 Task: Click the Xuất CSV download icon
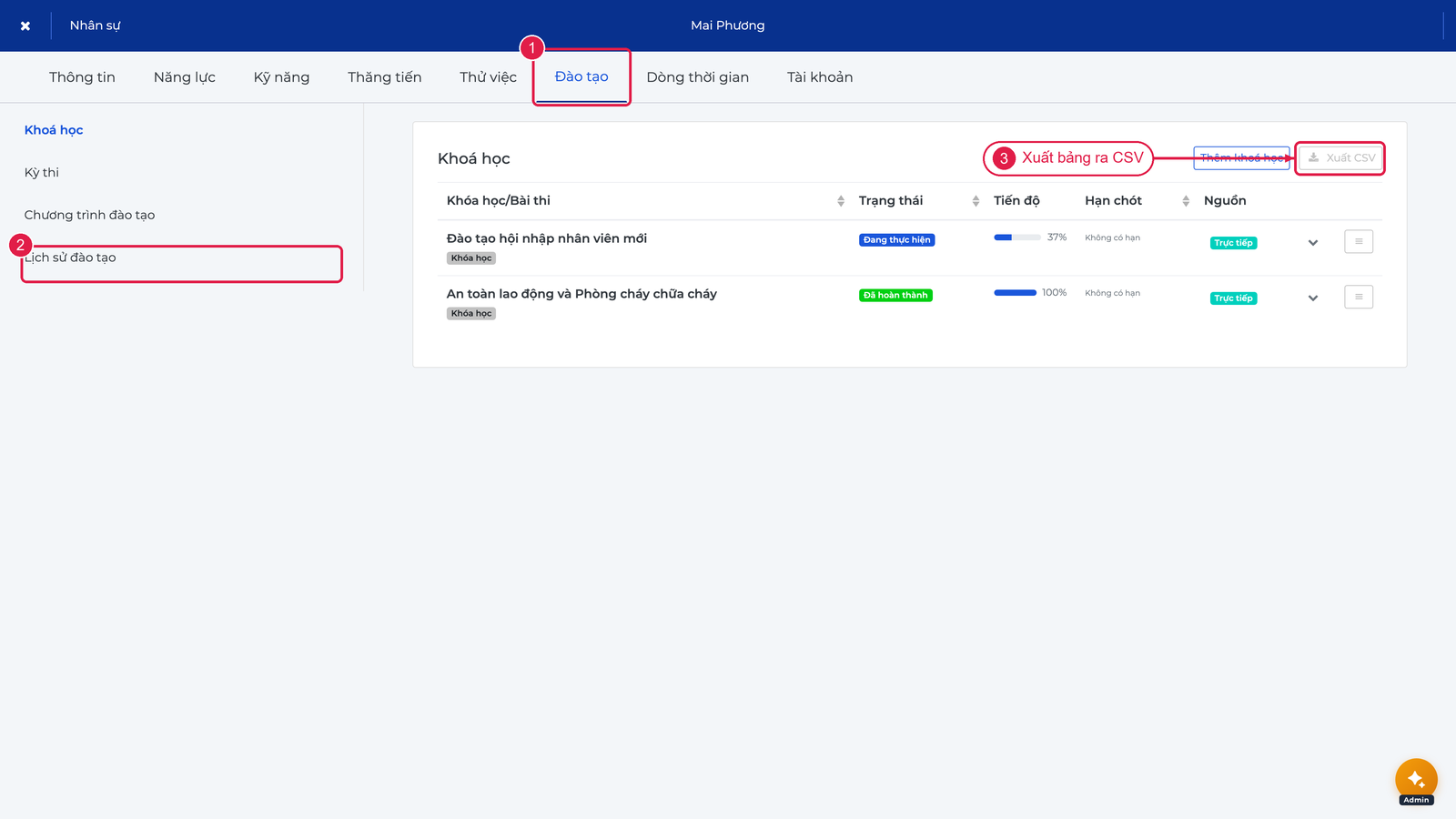[1314, 157]
